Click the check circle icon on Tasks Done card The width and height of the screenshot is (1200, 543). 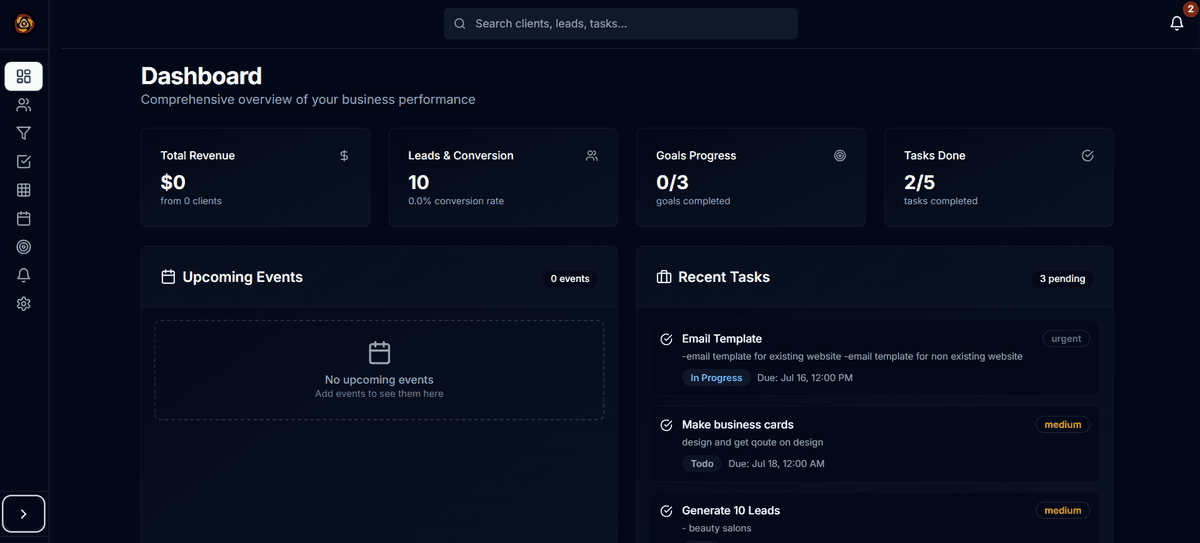[x=1088, y=156]
